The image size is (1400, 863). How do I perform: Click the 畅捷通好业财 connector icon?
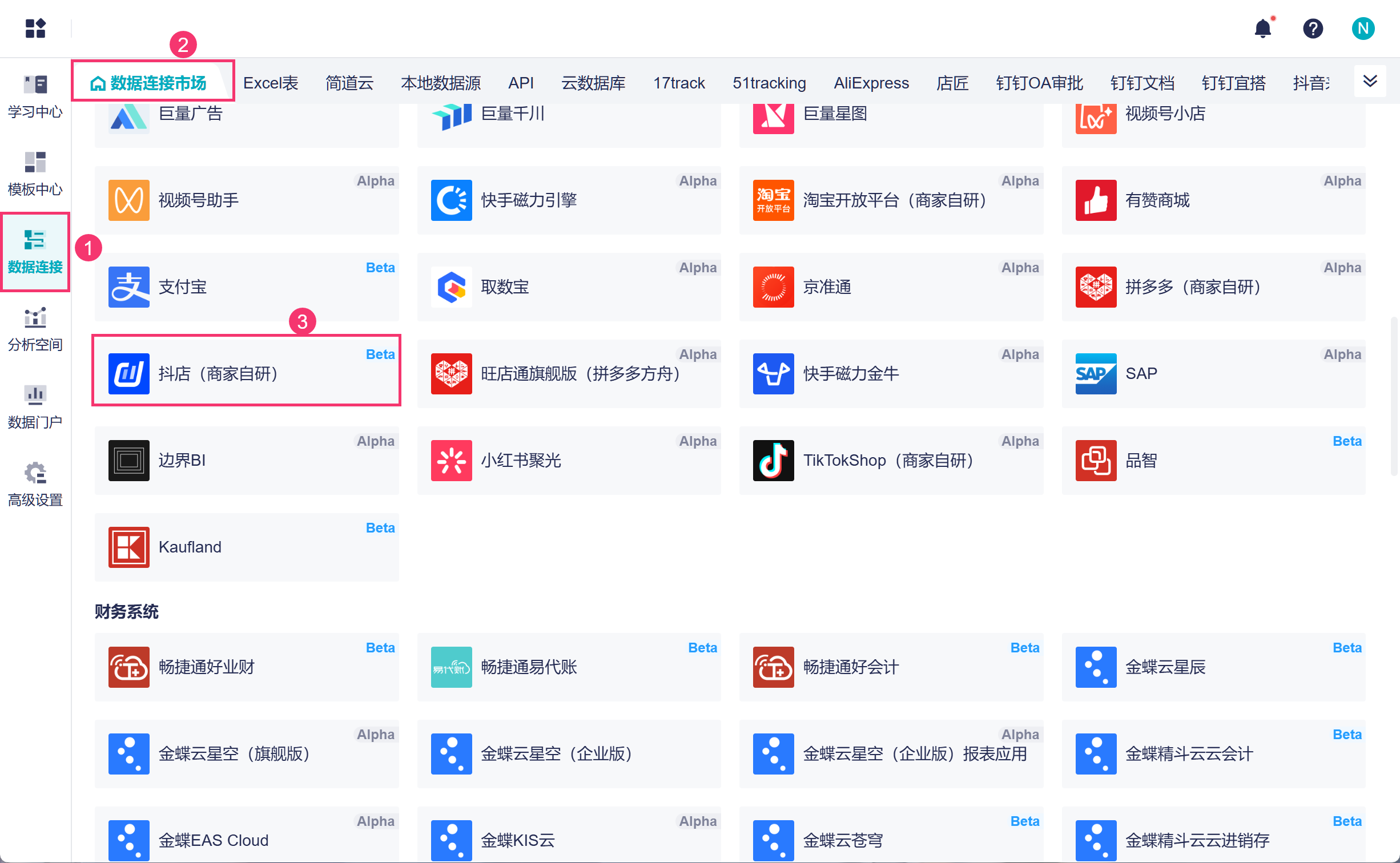click(x=129, y=667)
